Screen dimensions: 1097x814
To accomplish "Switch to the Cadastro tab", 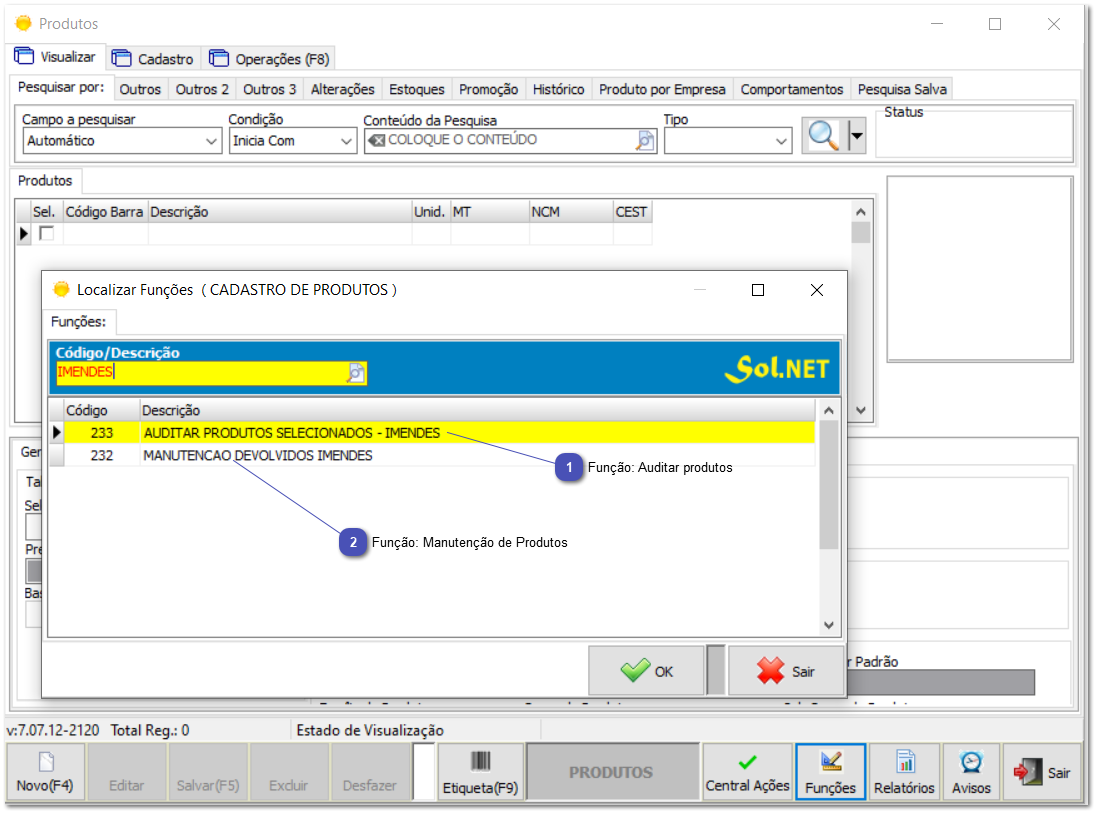I will pos(155,59).
